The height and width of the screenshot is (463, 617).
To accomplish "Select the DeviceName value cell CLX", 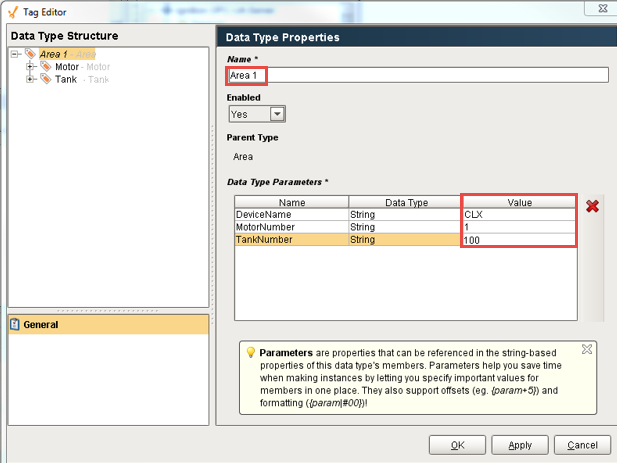I will [x=518, y=214].
